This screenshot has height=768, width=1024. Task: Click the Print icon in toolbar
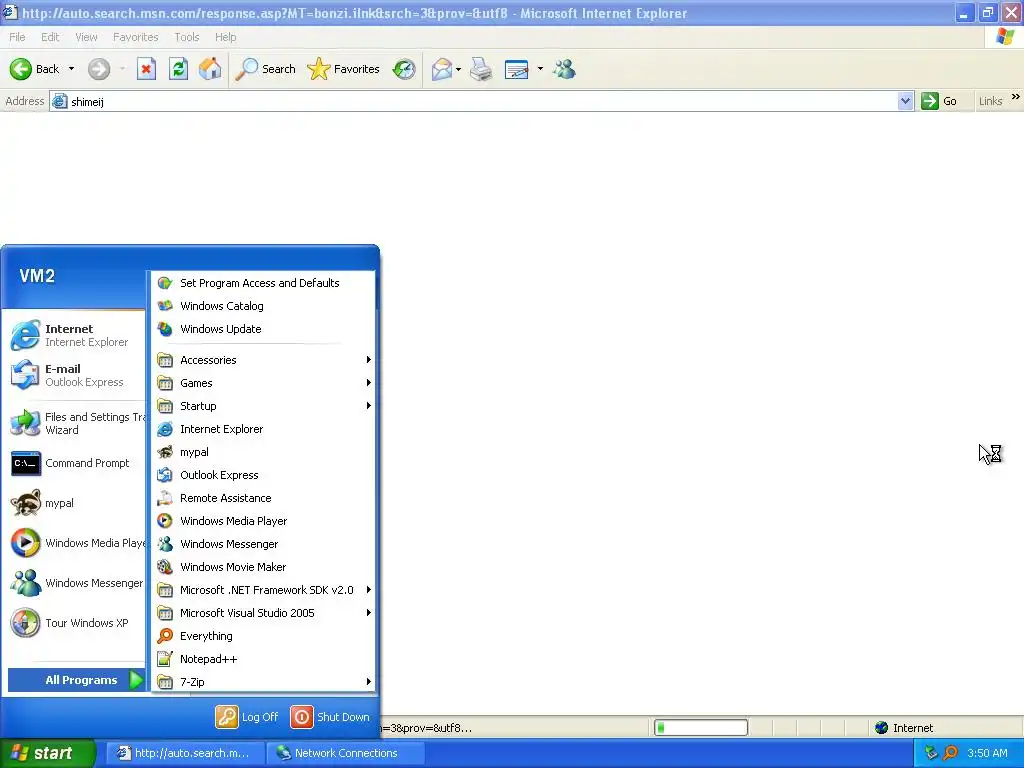tap(481, 69)
